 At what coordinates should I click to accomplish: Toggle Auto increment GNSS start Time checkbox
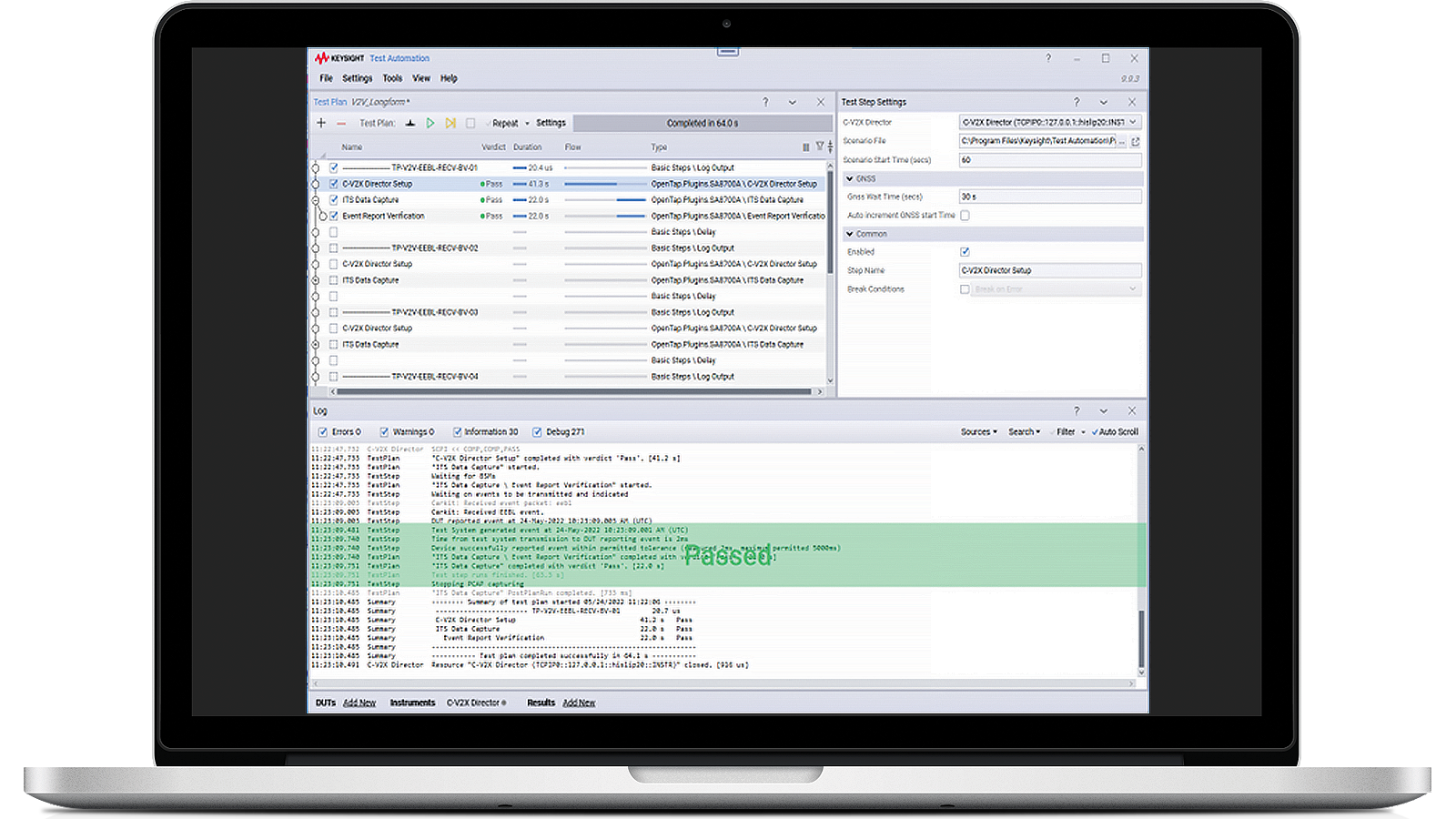coord(965,216)
